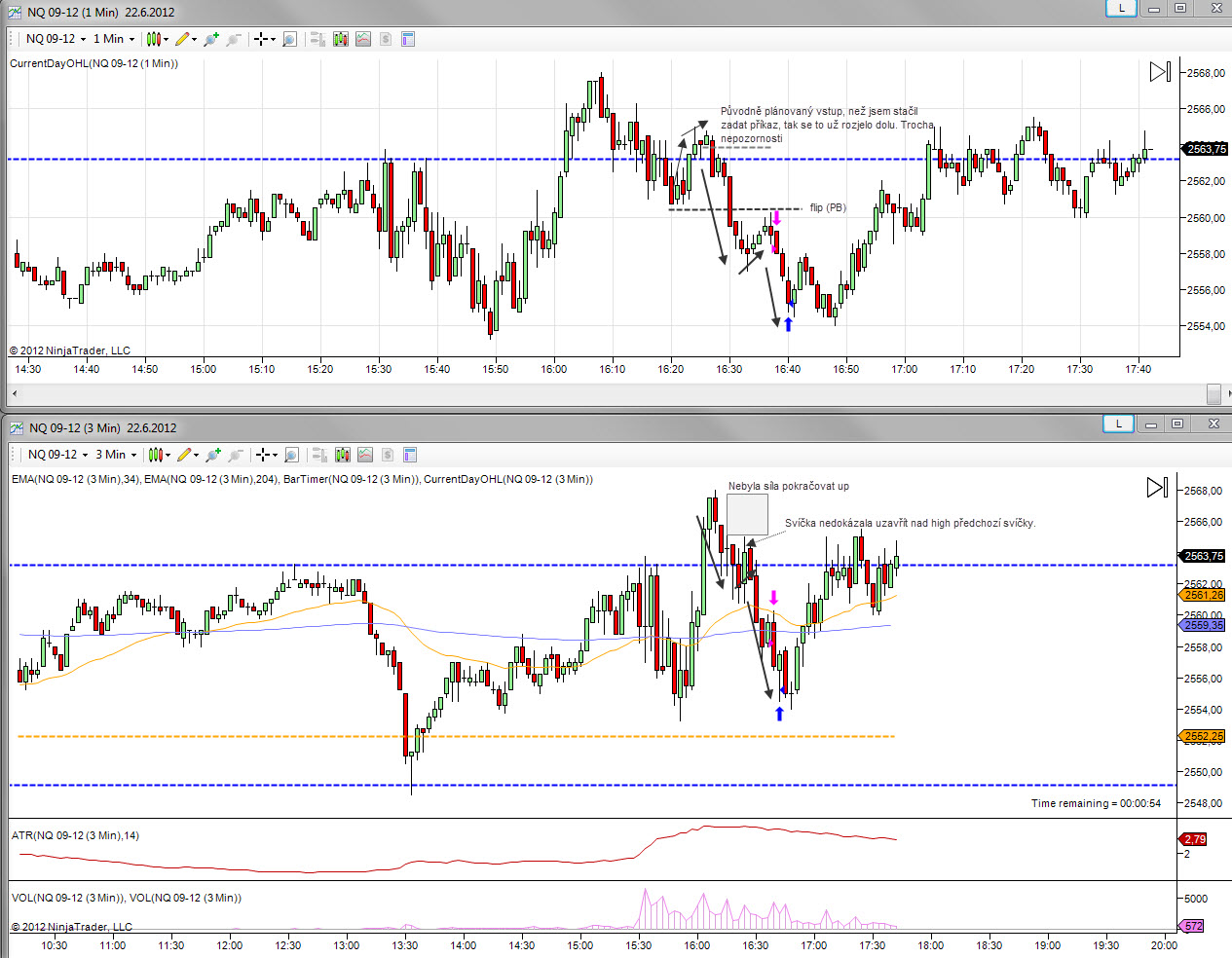The height and width of the screenshot is (958, 1232).
Task: Open pencil drawing tools menu in 1 Min window
Action: (x=186, y=39)
